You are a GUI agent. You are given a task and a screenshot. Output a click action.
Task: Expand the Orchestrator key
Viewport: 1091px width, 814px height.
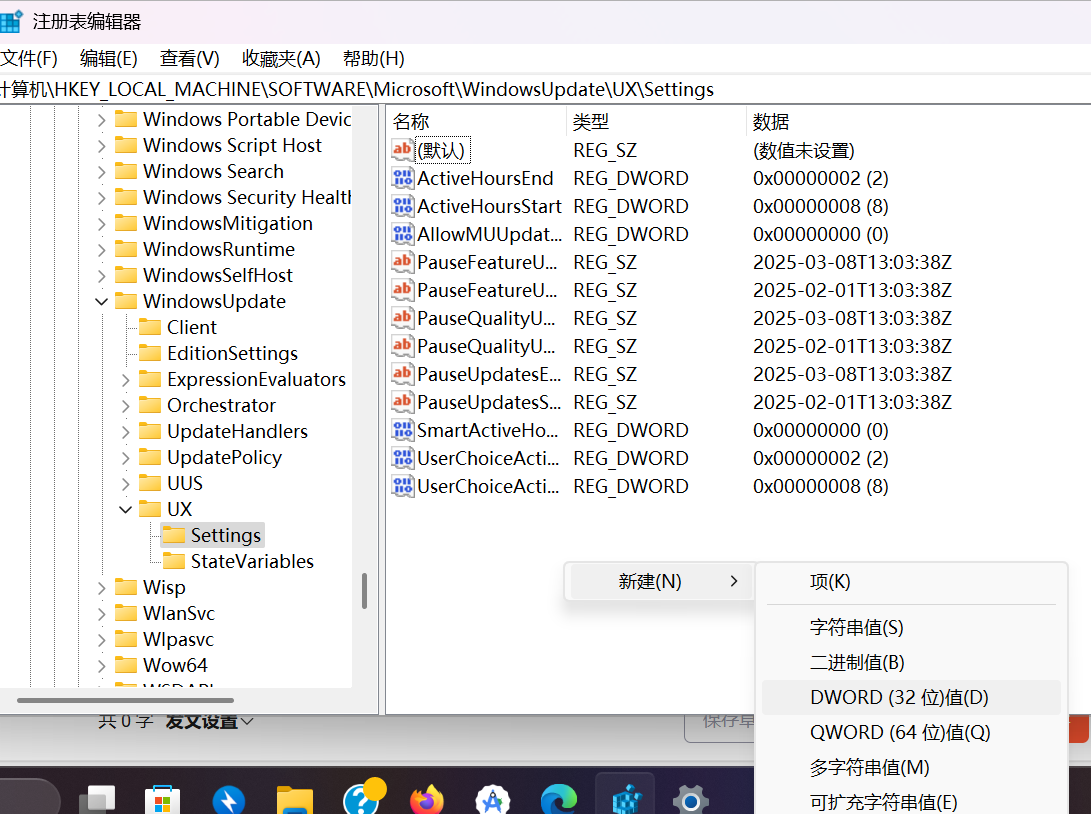125,405
